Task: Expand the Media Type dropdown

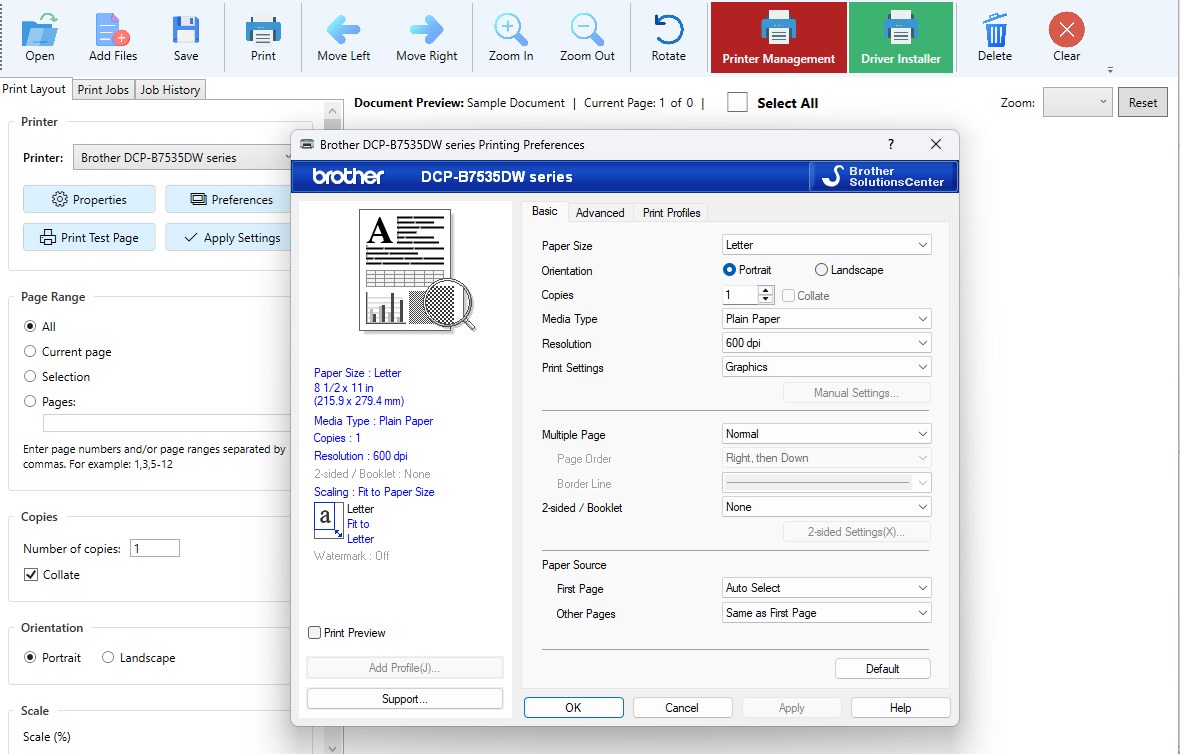Action: (x=826, y=318)
